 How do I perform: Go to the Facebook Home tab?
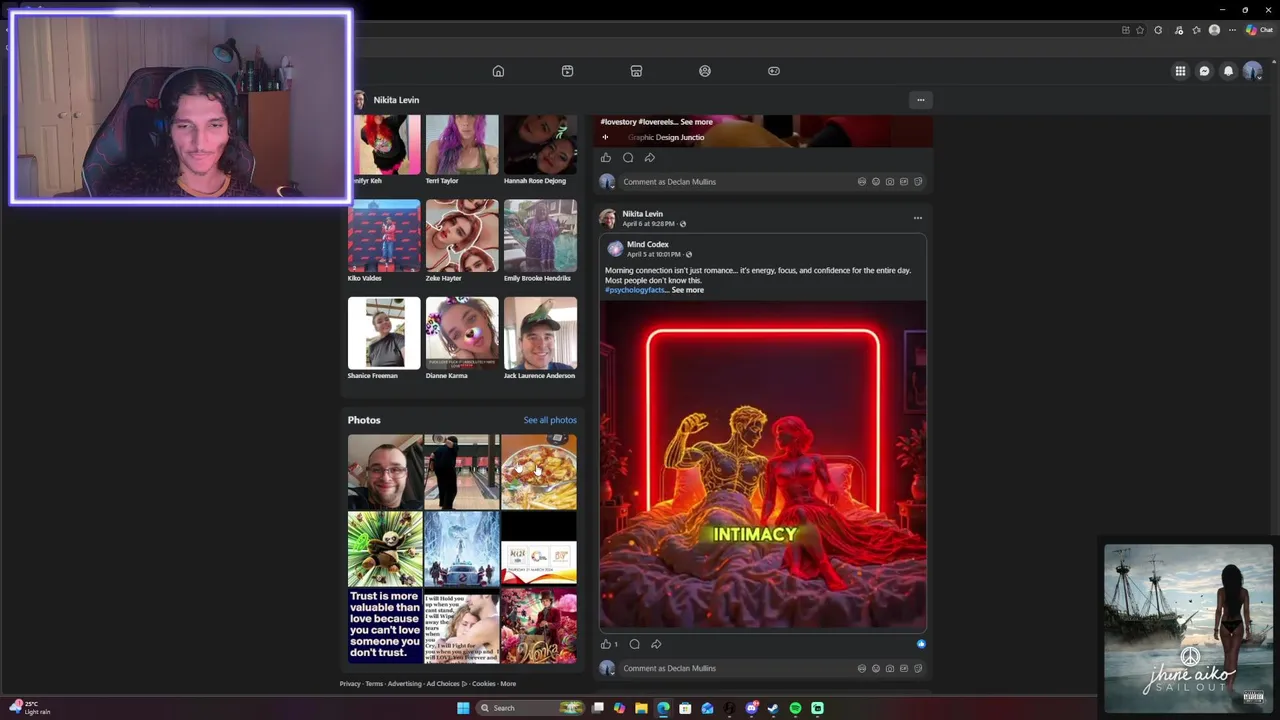[x=498, y=71]
